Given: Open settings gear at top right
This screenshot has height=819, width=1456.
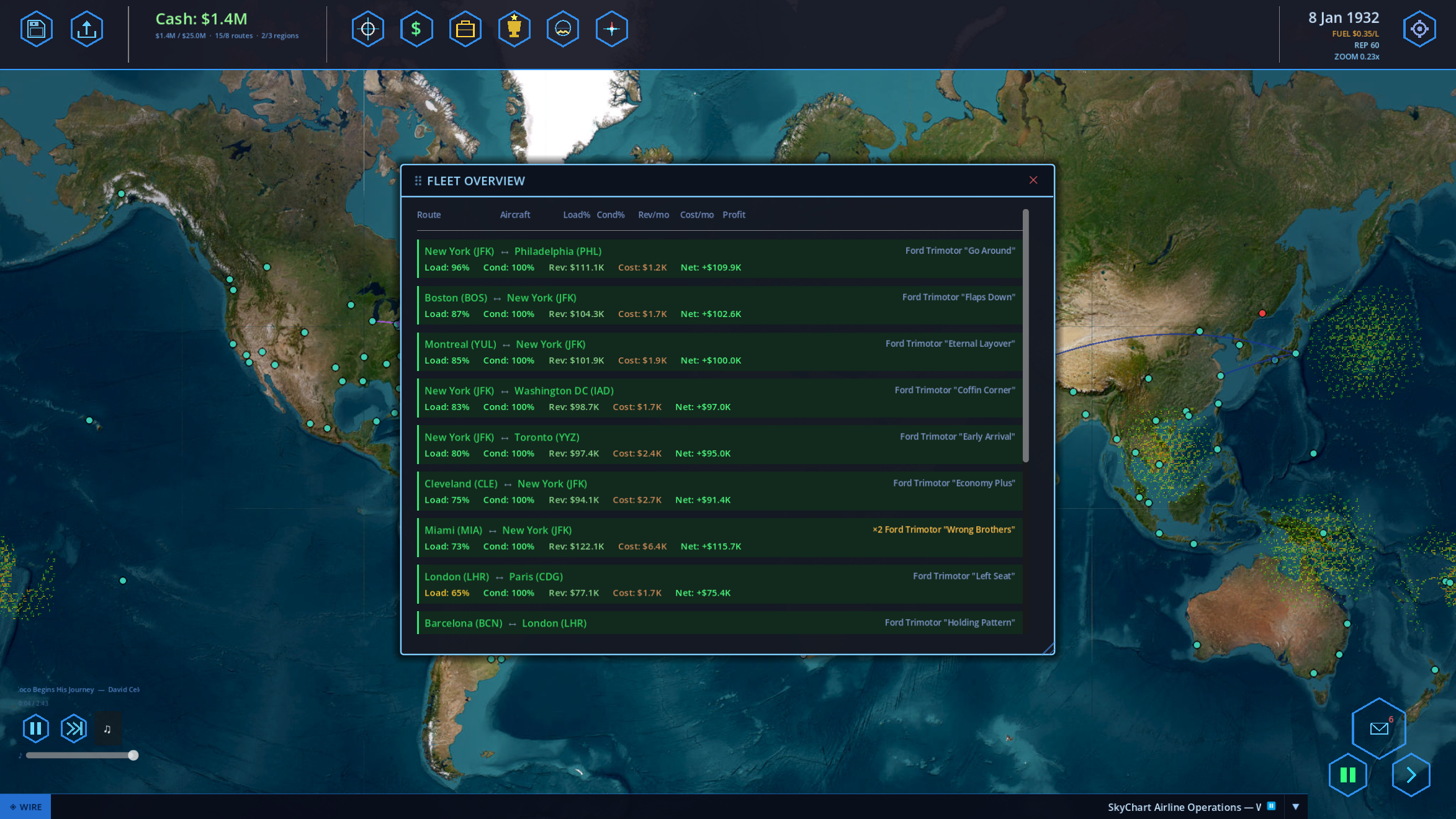Looking at the screenshot, I should point(1419,29).
